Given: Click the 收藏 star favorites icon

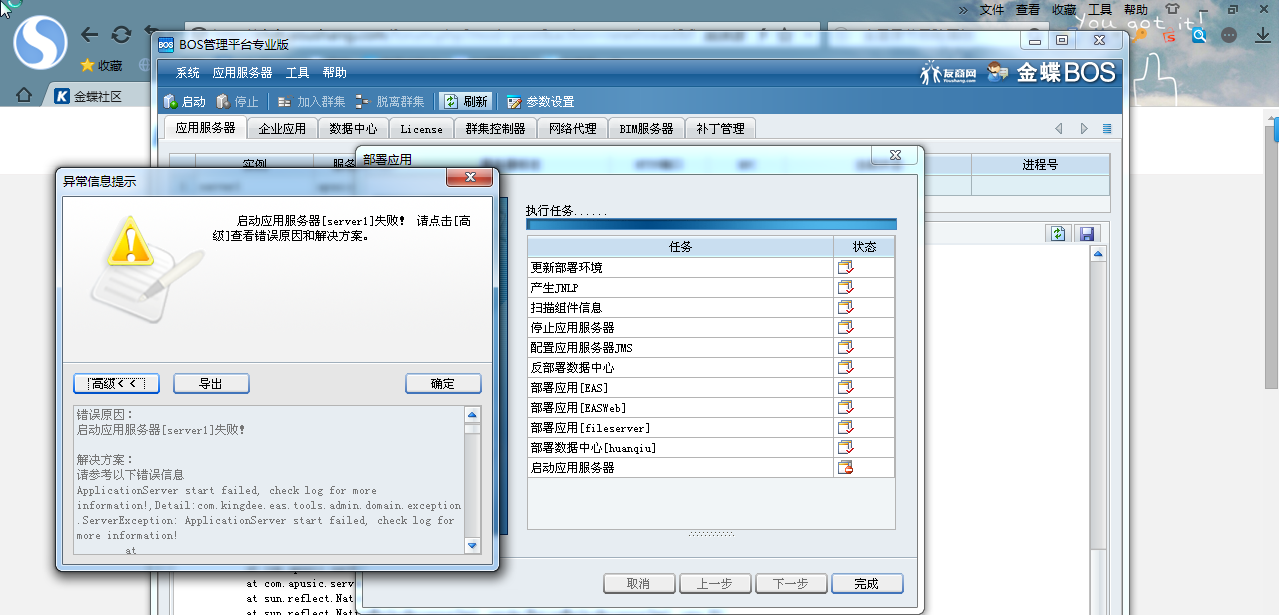Looking at the screenshot, I should (87, 66).
